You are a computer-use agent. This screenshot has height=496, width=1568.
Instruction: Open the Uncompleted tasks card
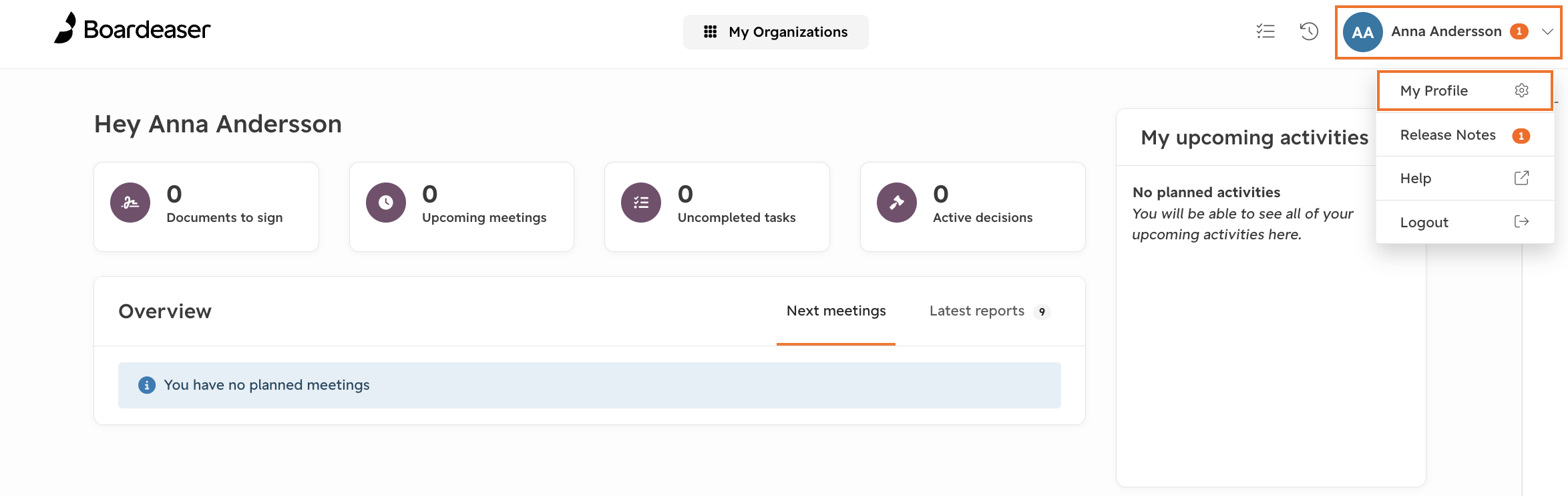717,207
